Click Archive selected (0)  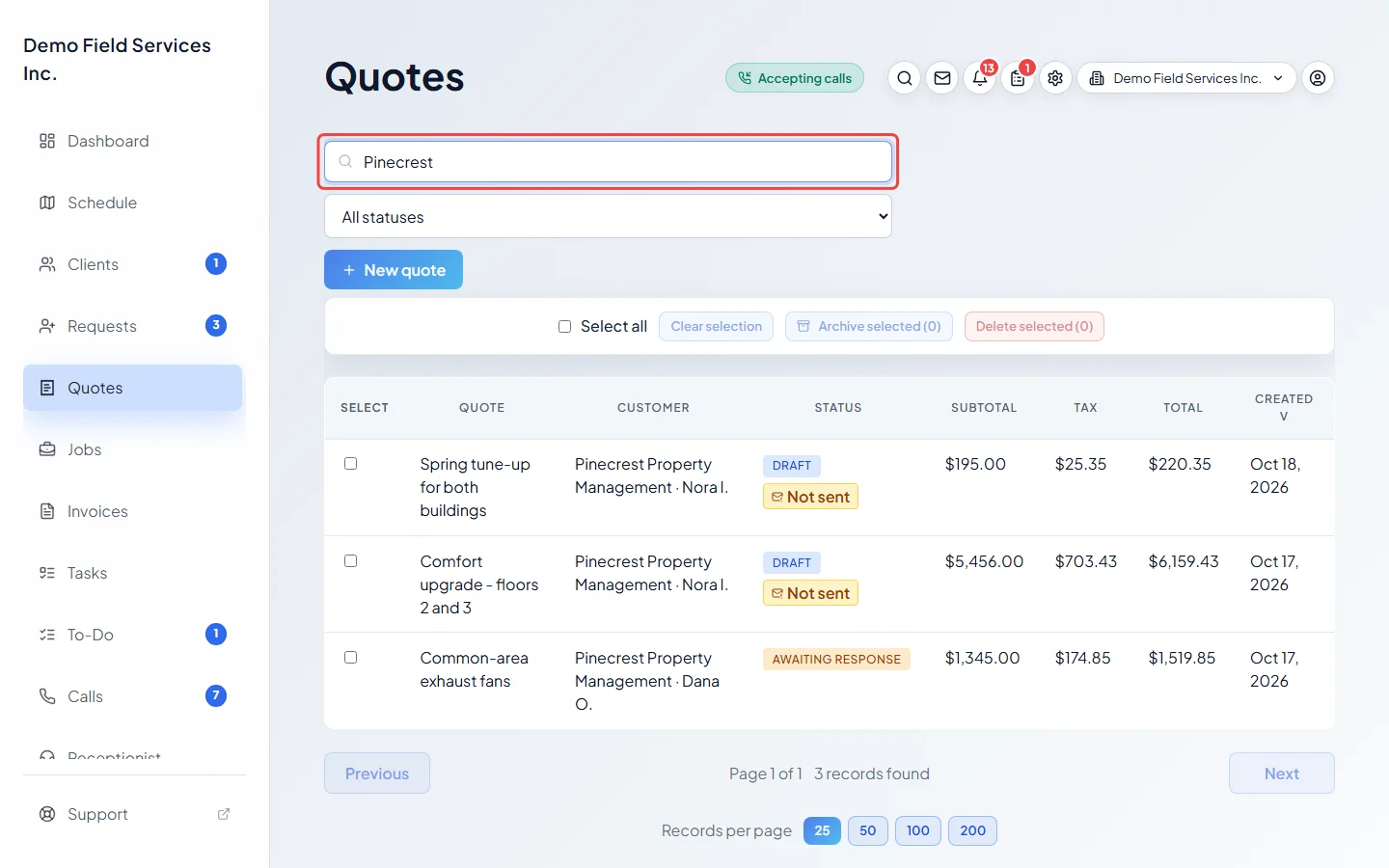[x=869, y=327]
